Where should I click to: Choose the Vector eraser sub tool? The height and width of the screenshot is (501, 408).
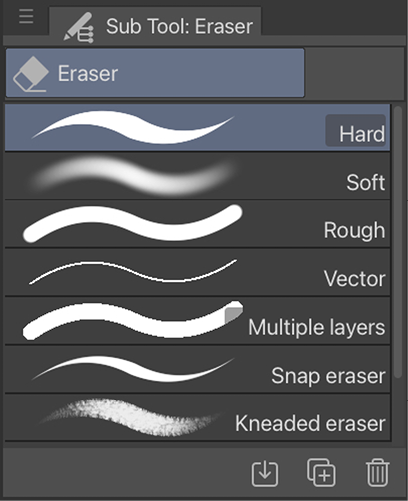(x=197, y=272)
